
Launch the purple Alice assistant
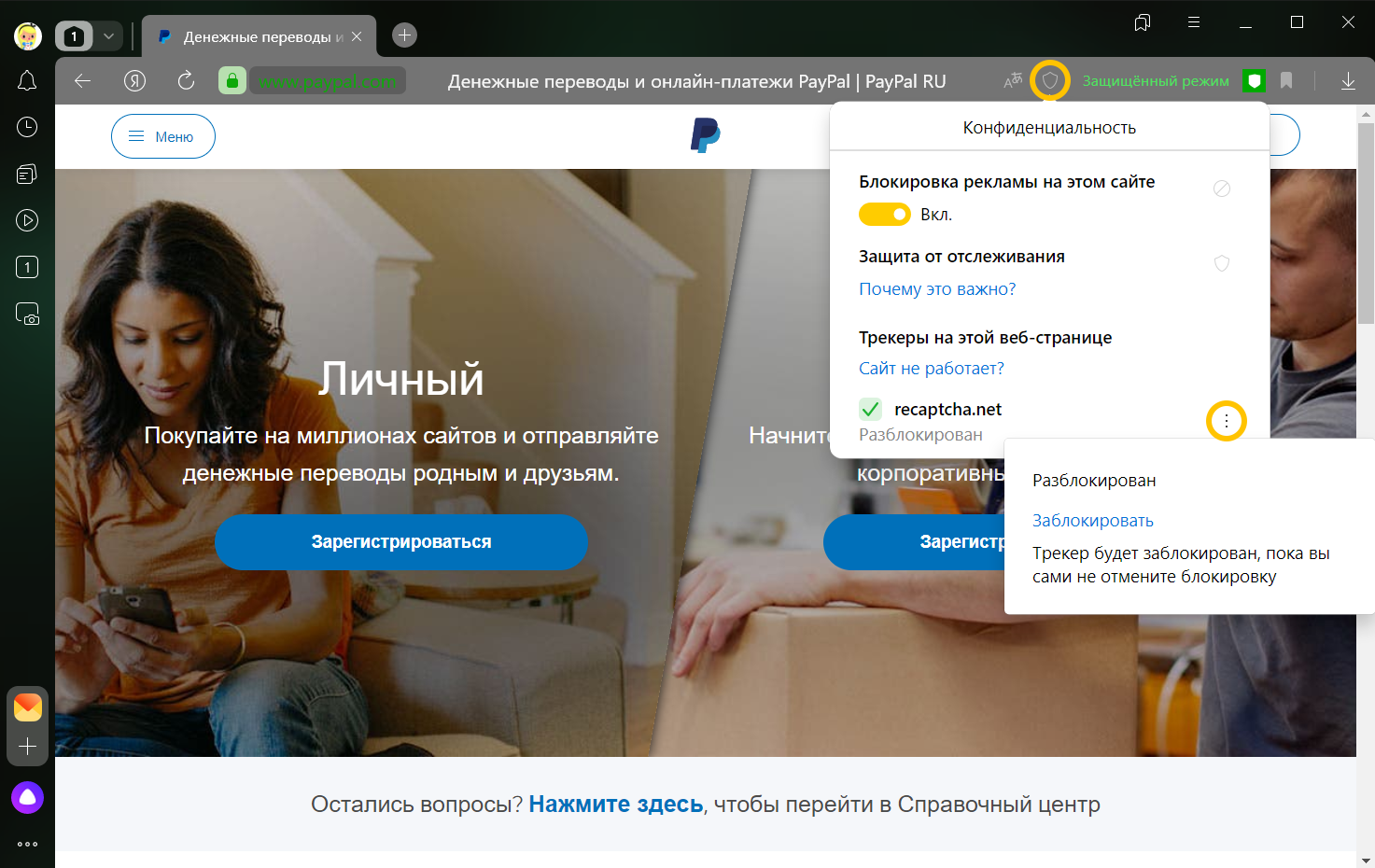[x=27, y=797]
